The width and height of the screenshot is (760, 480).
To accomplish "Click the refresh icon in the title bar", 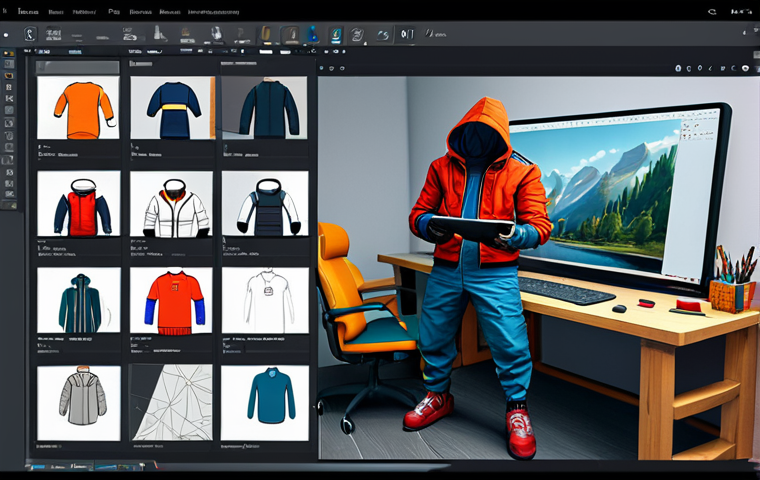I will 711,12.
